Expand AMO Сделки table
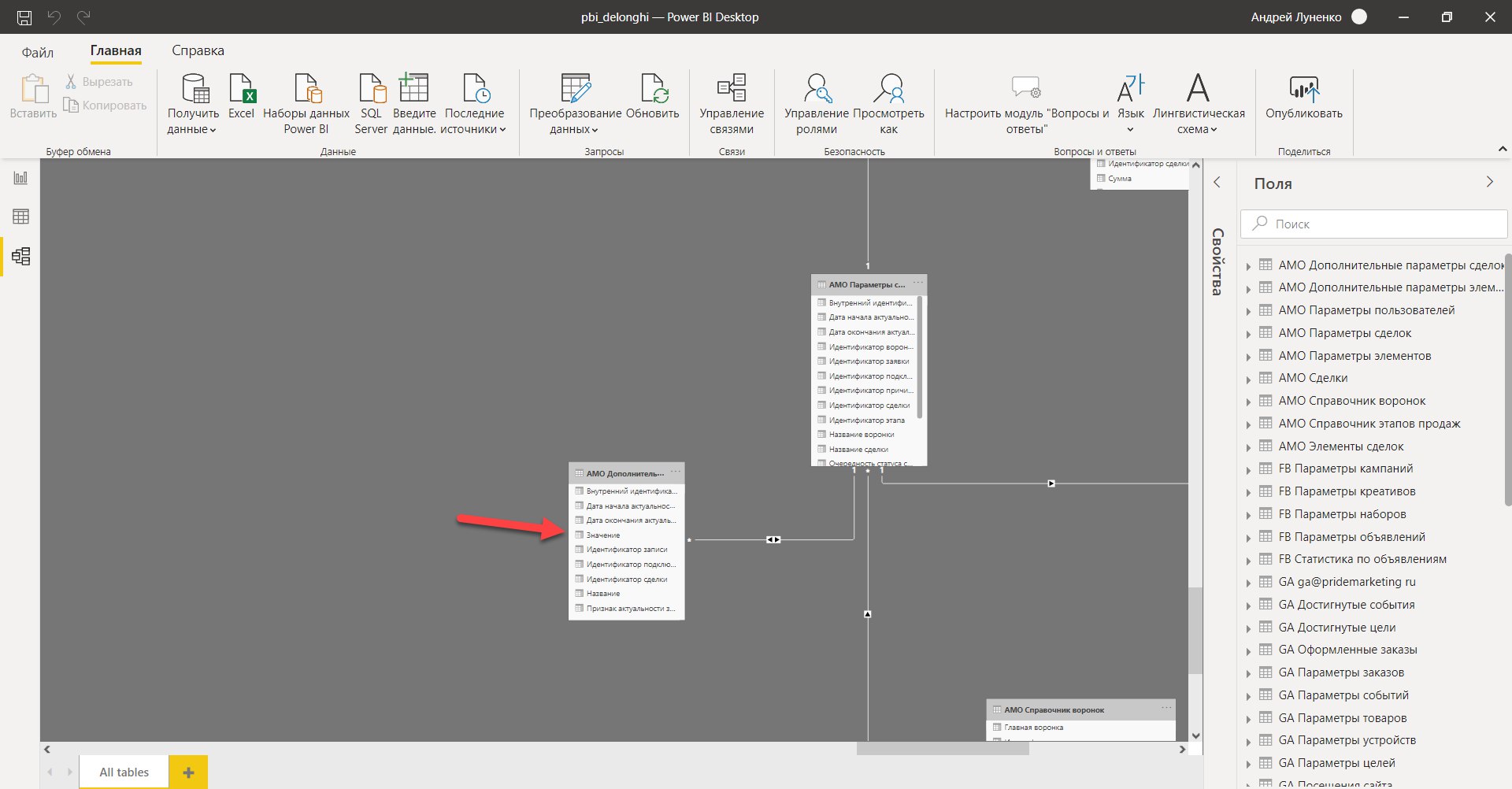Image resolution: width=1512 pixels, height=789 pixels. (x=1248, y=380)
